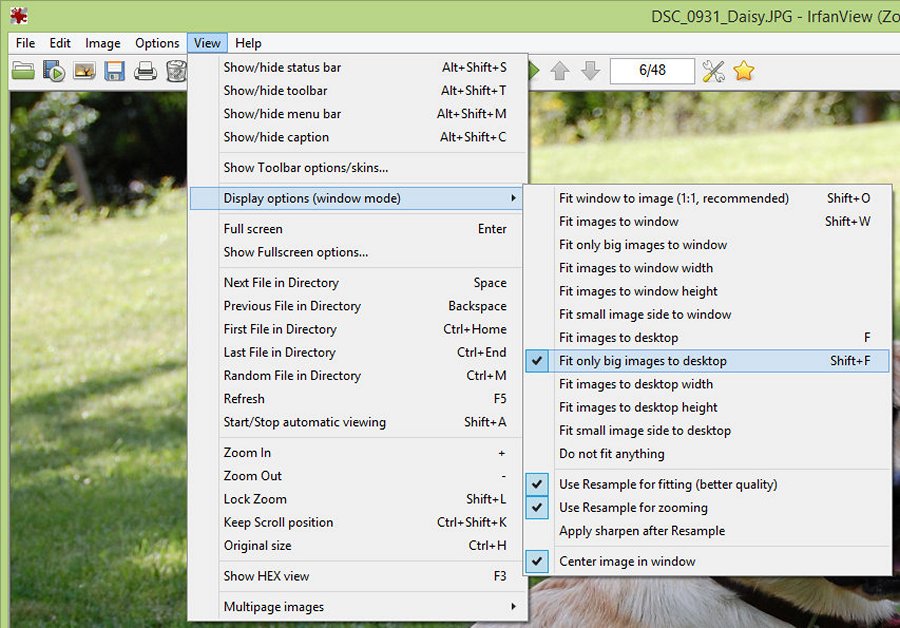This screenshot has width=900, height=628.
Task: Open the Help menu
Action: [248, 43]
